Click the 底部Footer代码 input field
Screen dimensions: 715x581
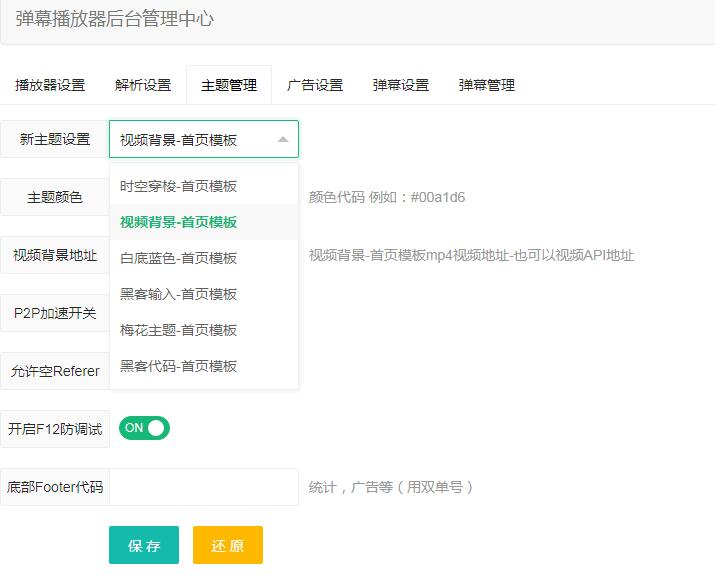(x=204, y=487)
